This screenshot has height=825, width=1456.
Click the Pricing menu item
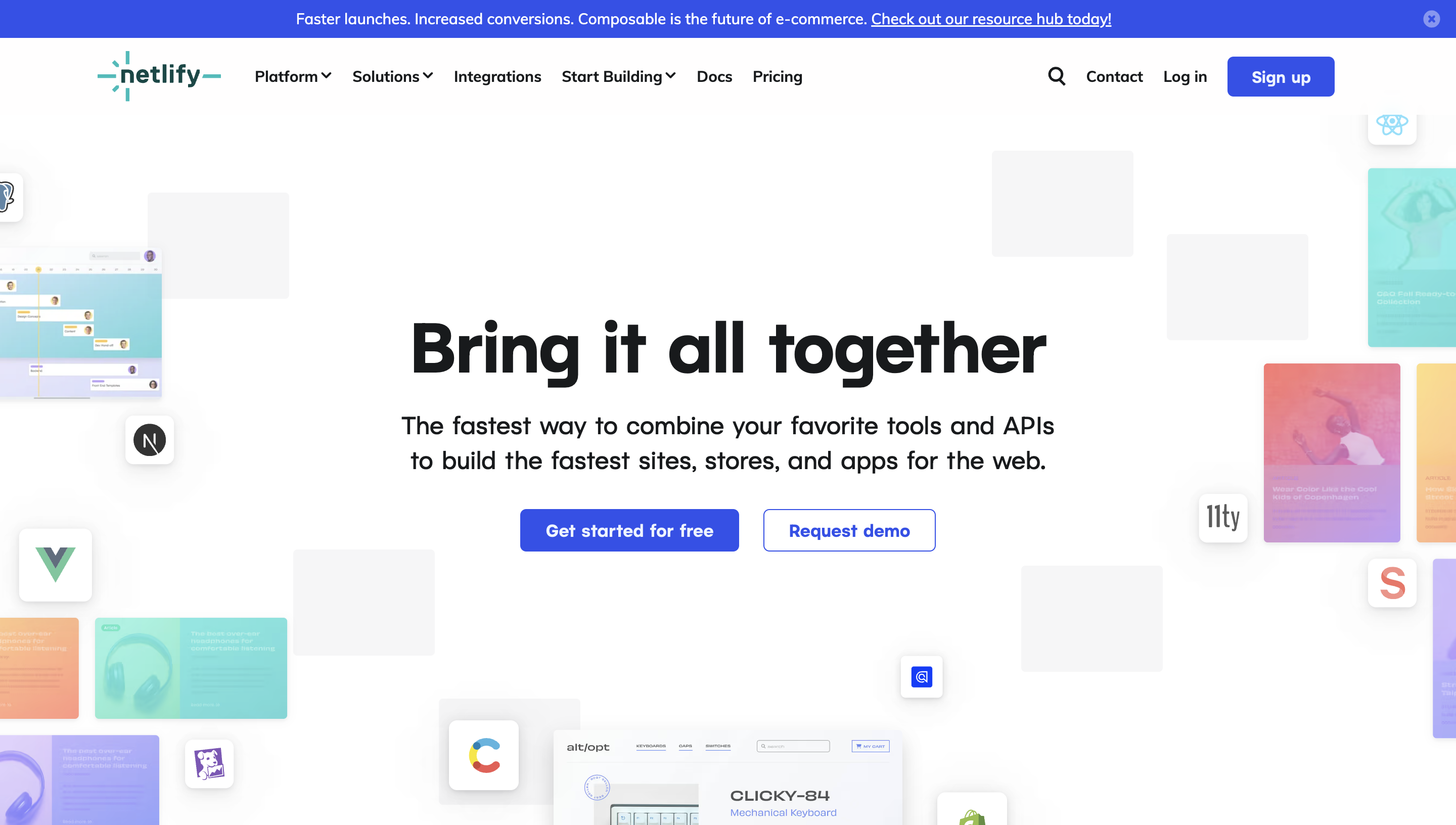click(777, 76)
